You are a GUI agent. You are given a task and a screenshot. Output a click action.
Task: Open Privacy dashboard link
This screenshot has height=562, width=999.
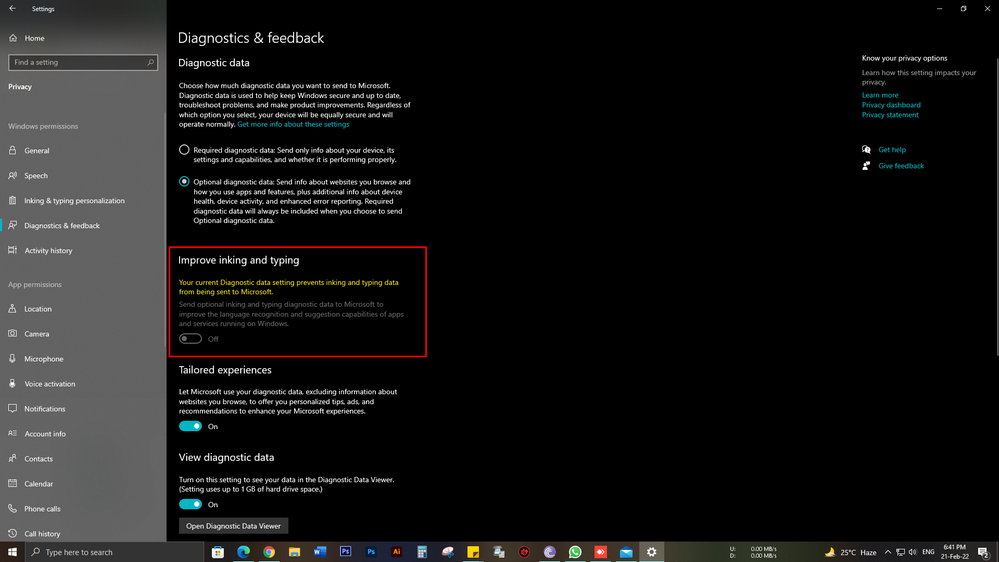click(x=891, y=105)
